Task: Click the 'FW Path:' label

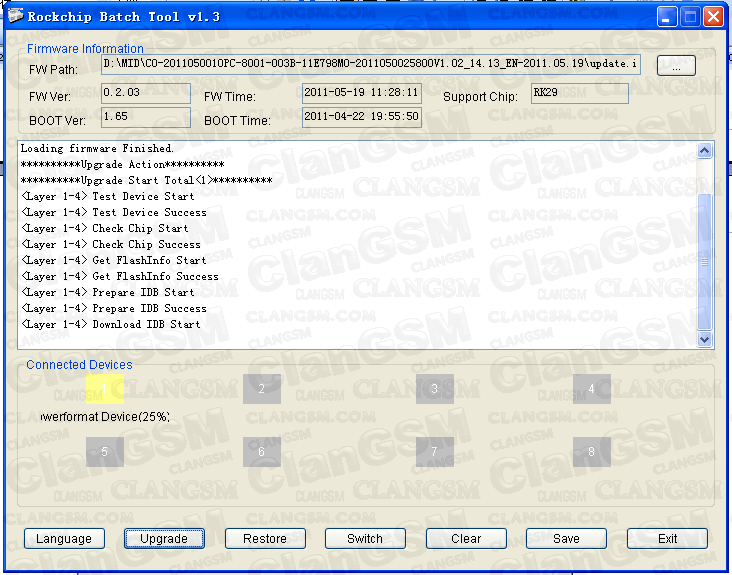Action: [x=53, y=70]
